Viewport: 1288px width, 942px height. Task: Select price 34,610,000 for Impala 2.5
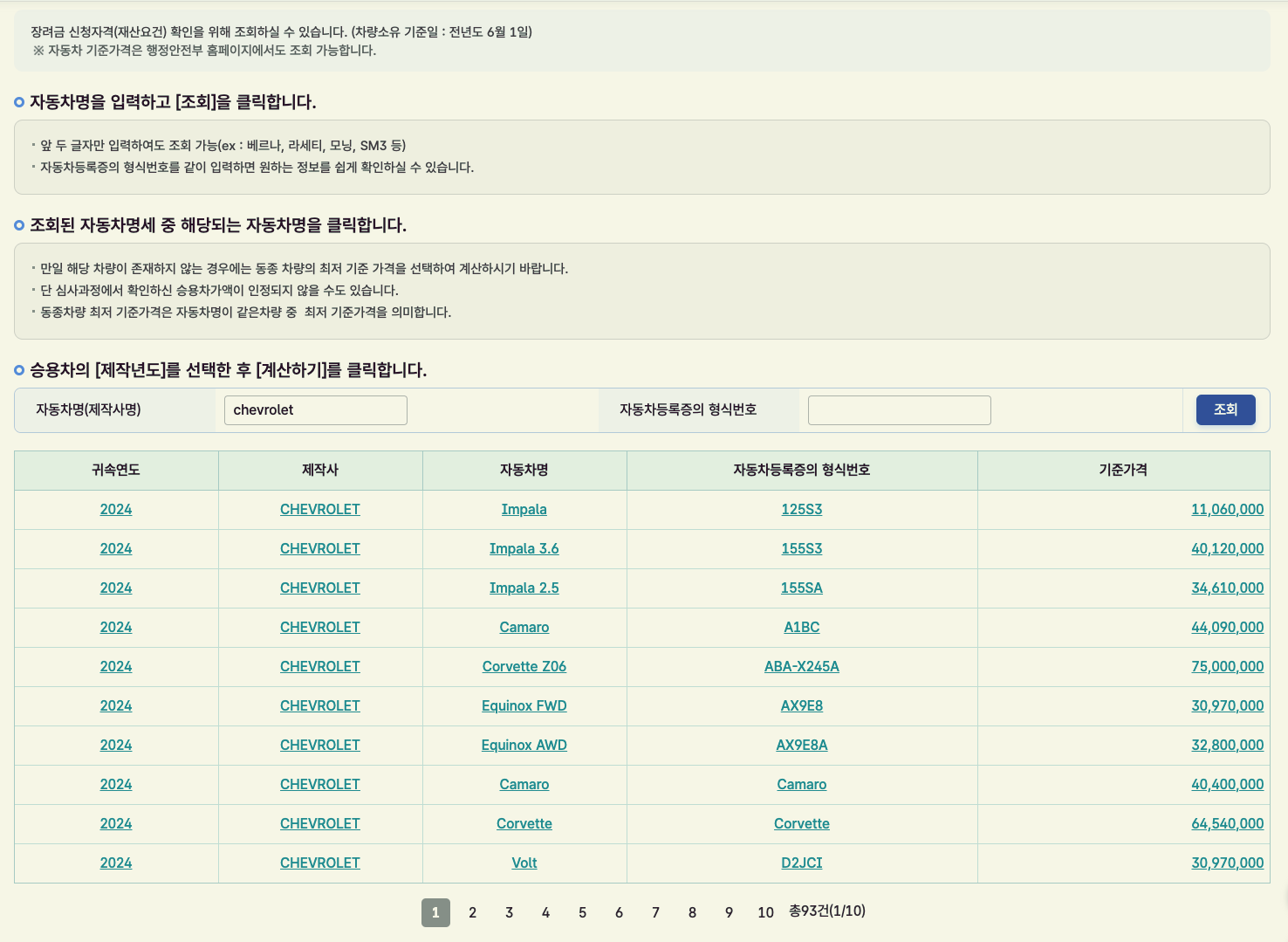[1227, 588]
